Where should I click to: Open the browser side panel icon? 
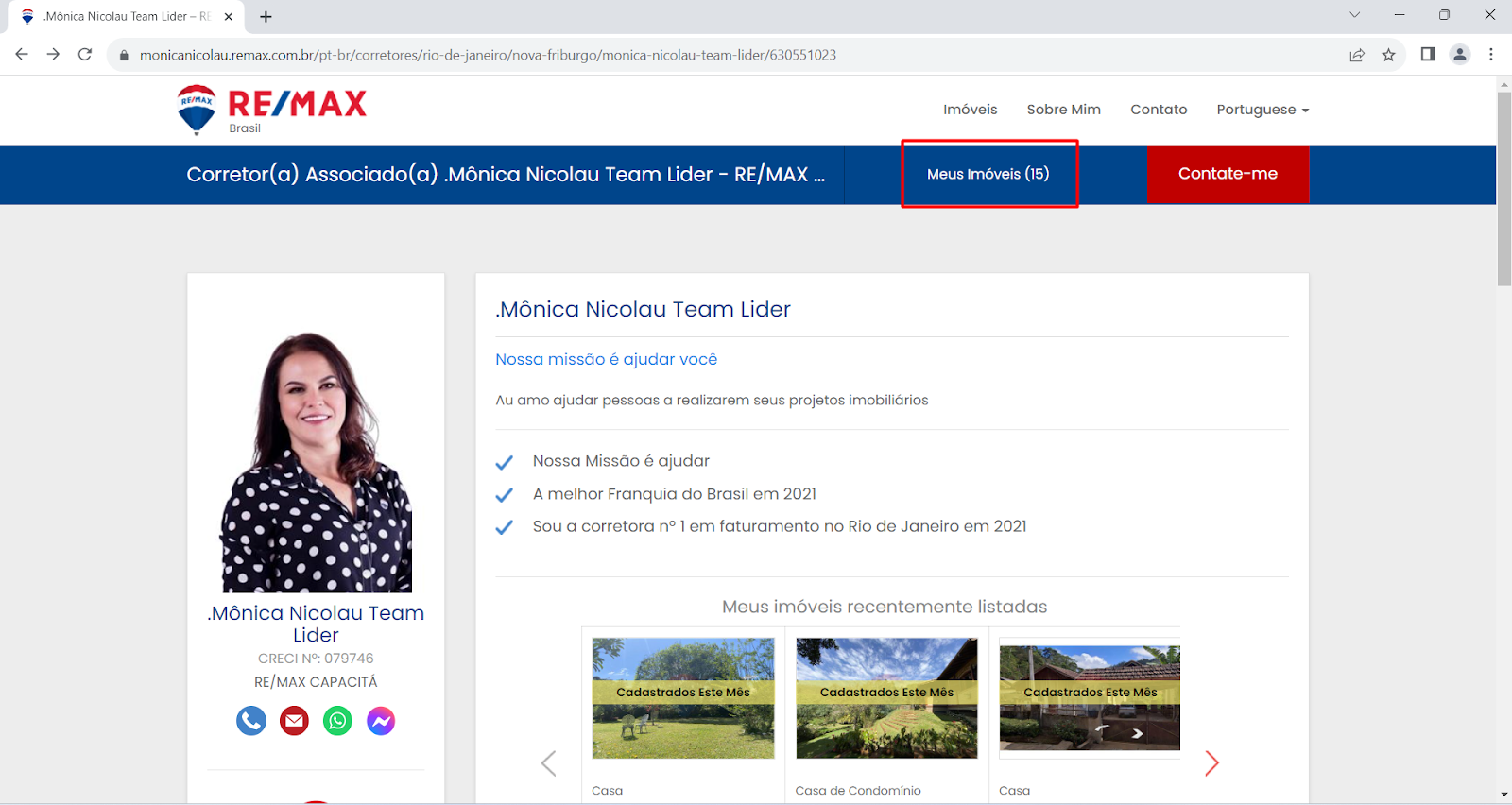[x=1428, y=55]
